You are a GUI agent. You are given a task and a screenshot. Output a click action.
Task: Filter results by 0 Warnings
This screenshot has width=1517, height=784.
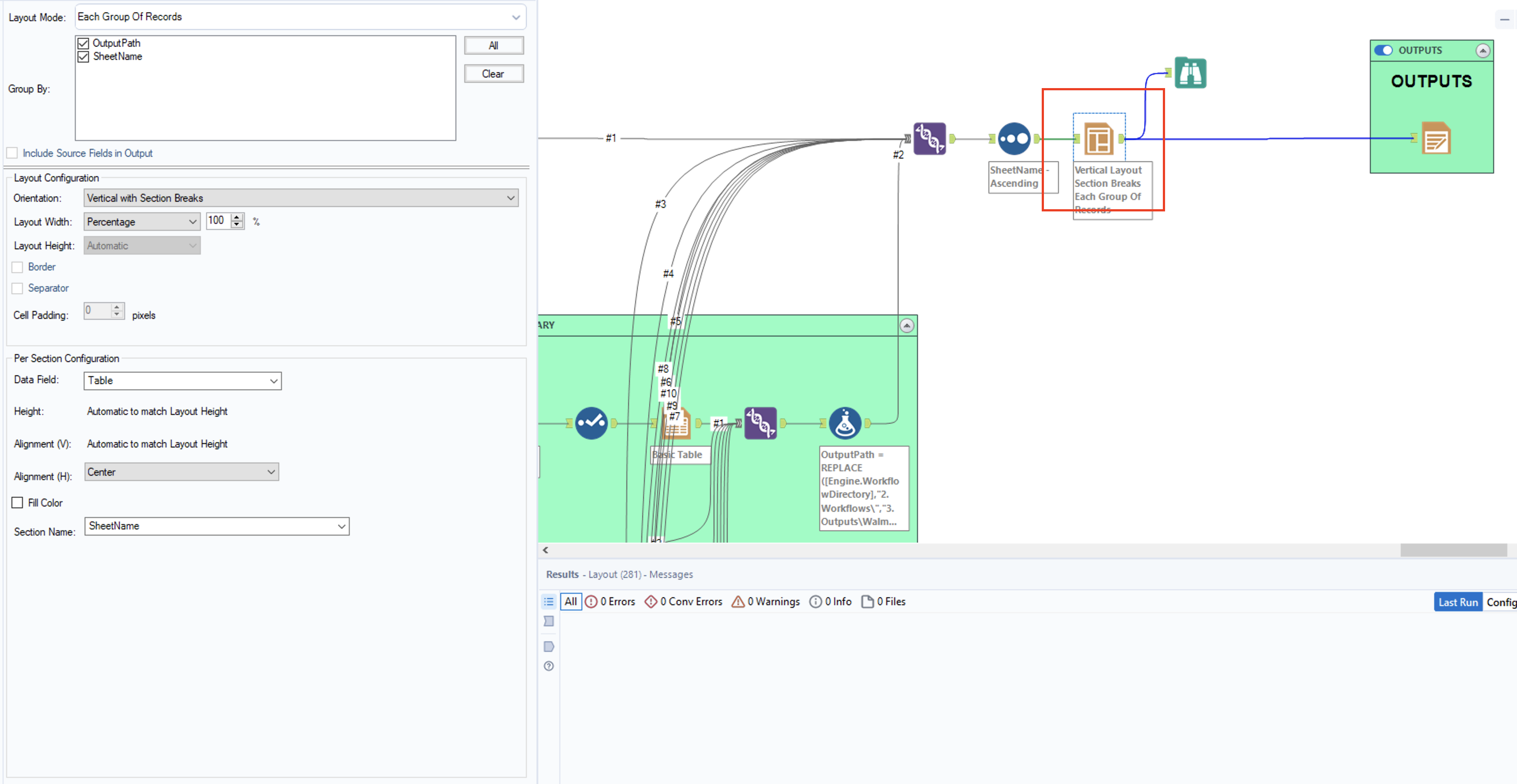(x=766, y=601)
